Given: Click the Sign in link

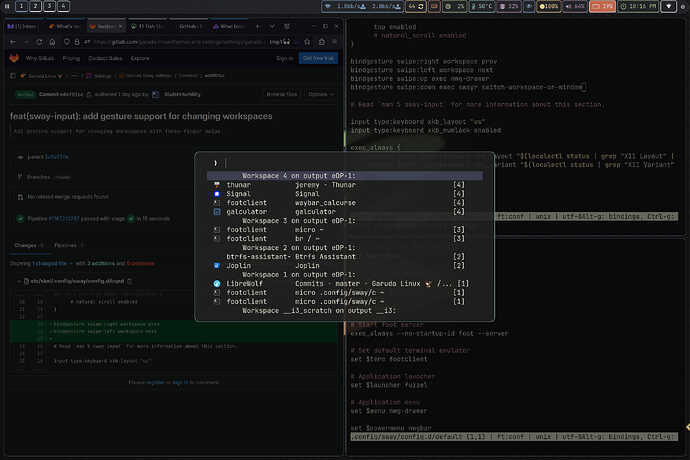Looking at the screenshot, I should [285, 58].
